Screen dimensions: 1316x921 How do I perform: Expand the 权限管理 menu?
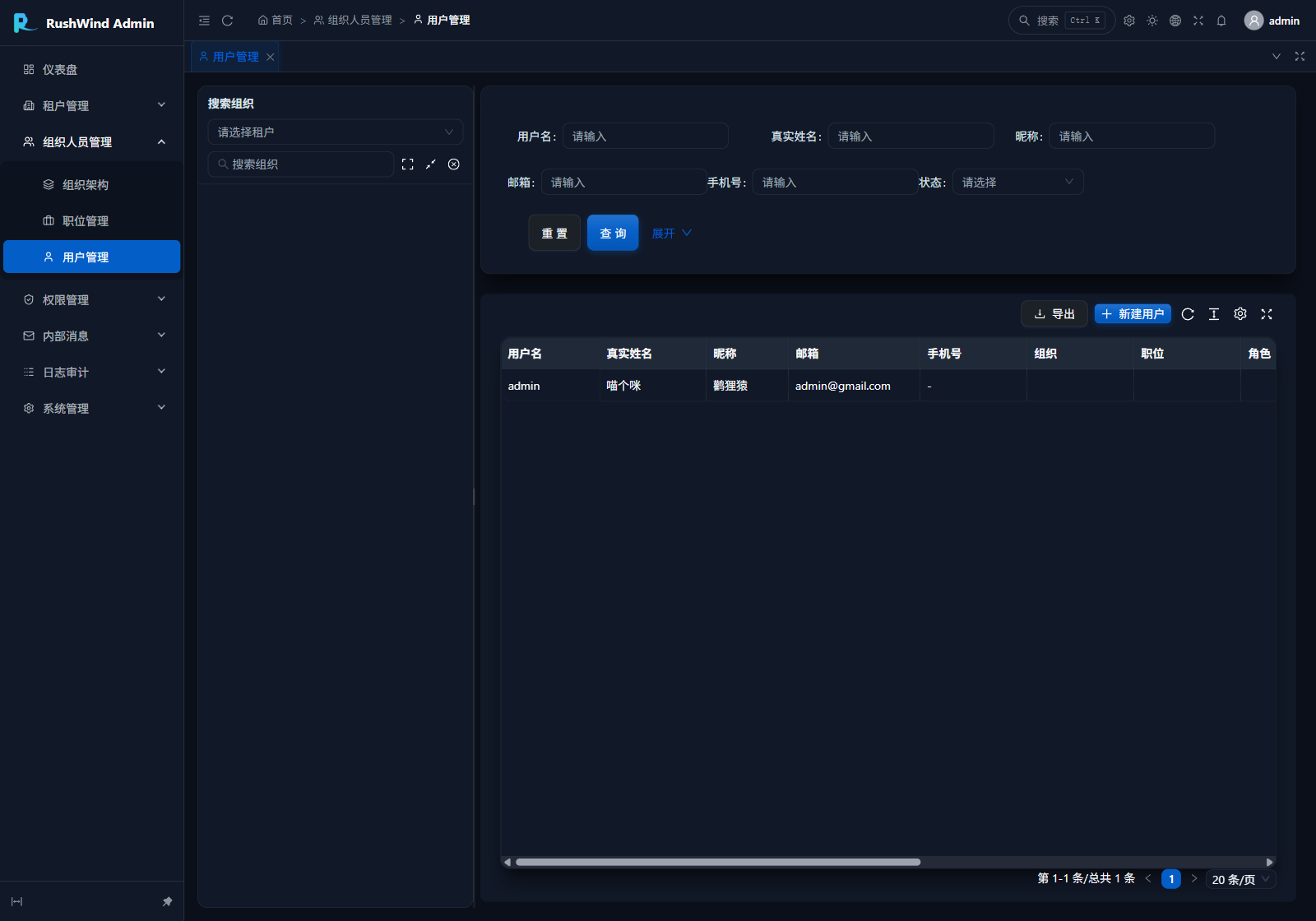[x=92, y=299]
